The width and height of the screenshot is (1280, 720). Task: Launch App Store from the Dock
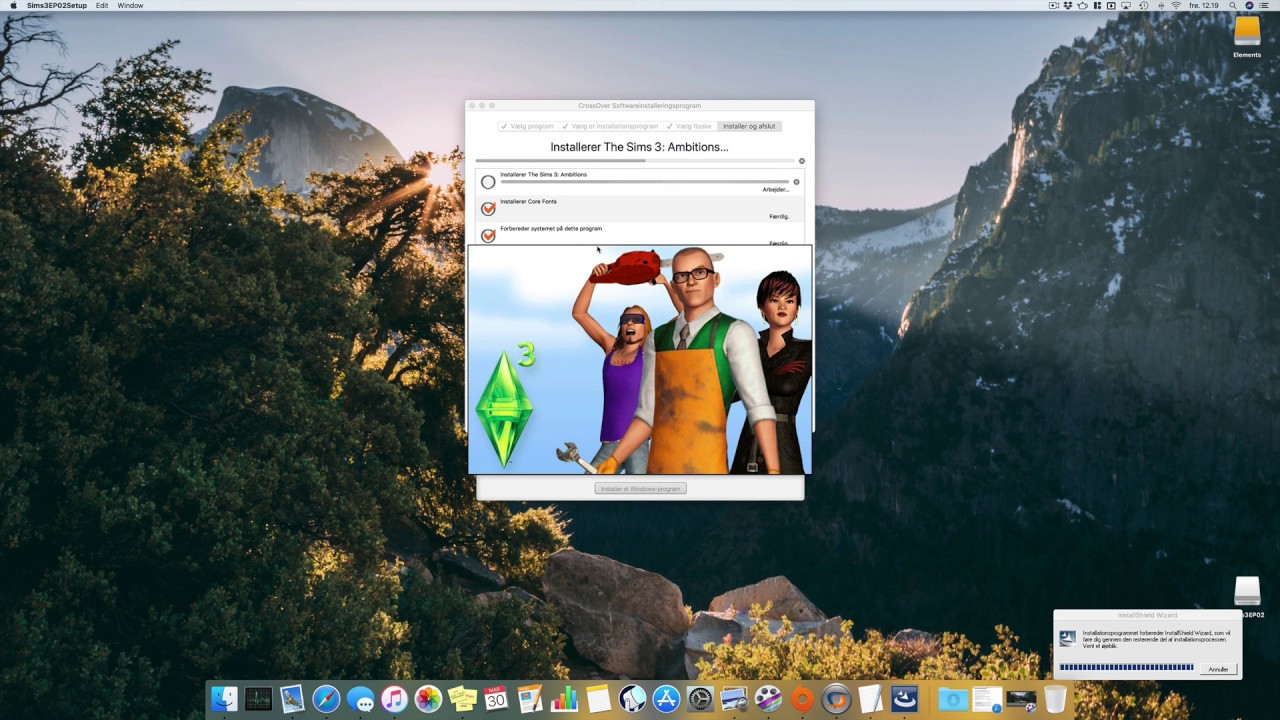click(x=666, y=699)
